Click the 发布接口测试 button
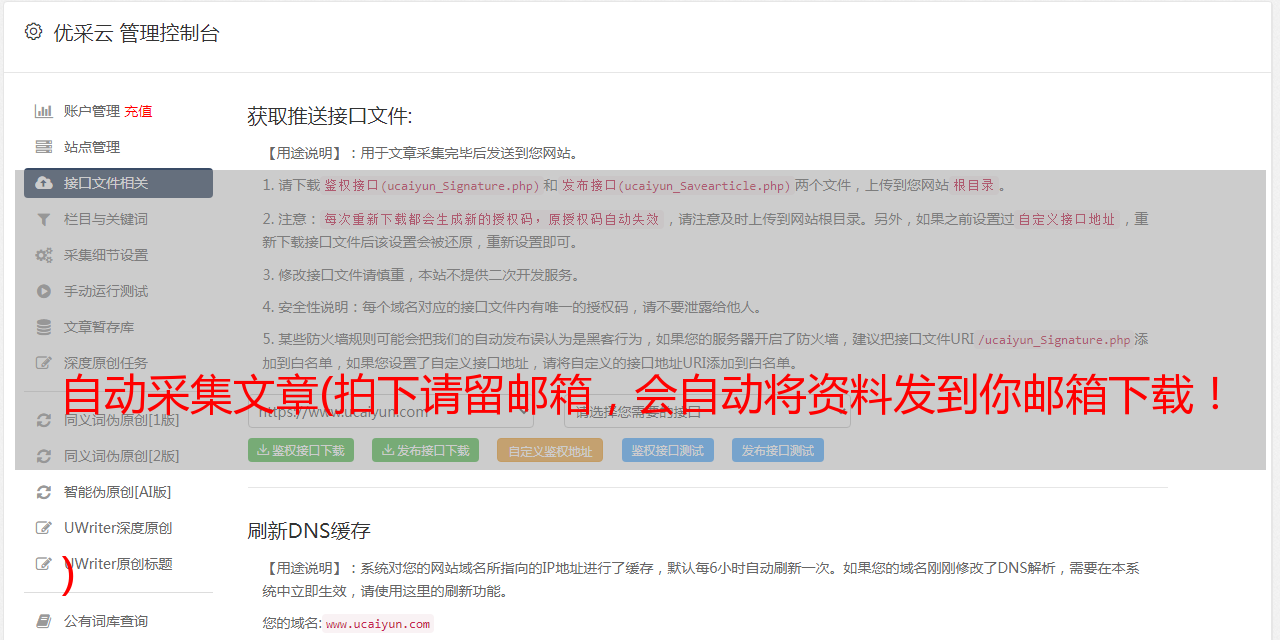This screenshot has height=640, width=1280. (x=778, y=450)
